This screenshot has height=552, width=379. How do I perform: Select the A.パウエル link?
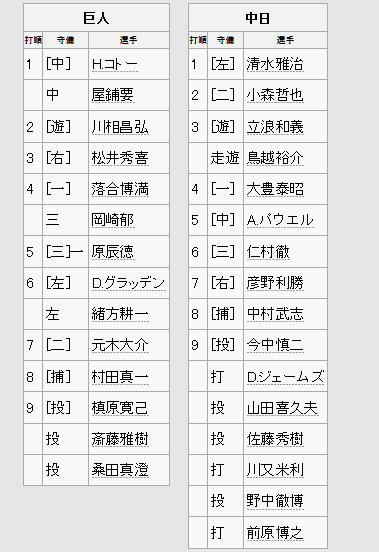(280, 220)
